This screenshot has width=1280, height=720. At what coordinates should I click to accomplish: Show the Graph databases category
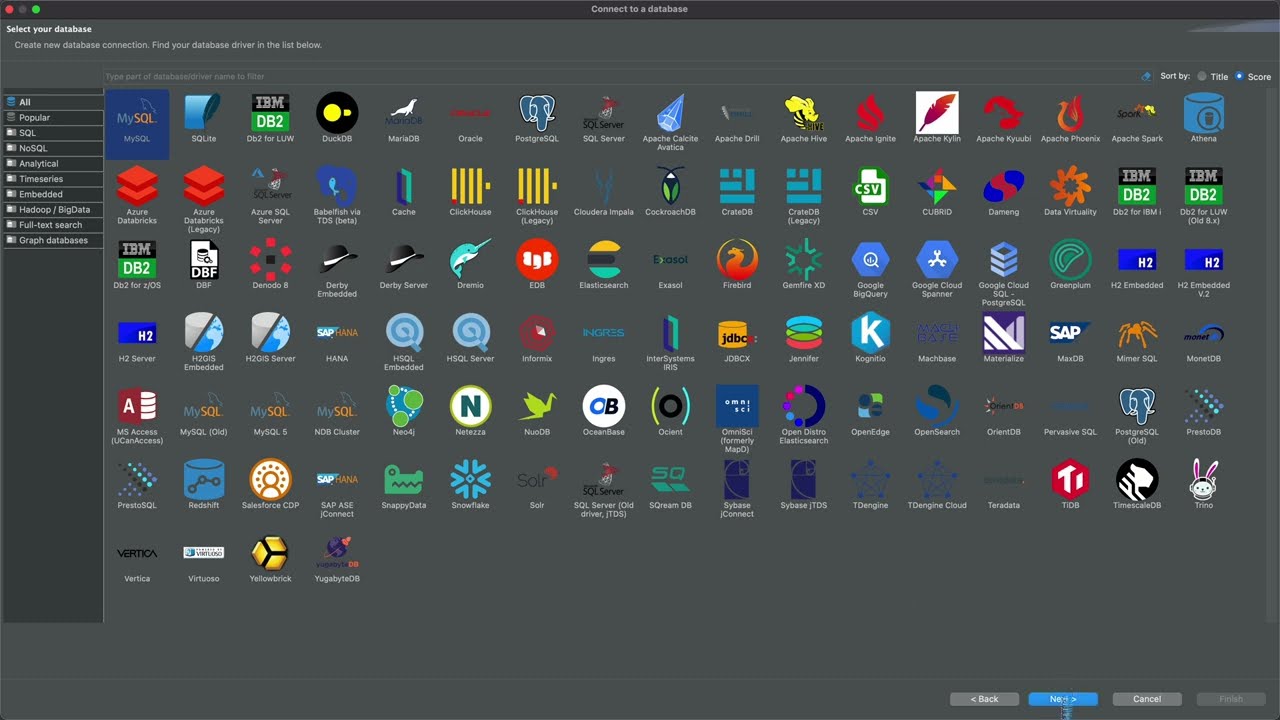coord(53,240)
